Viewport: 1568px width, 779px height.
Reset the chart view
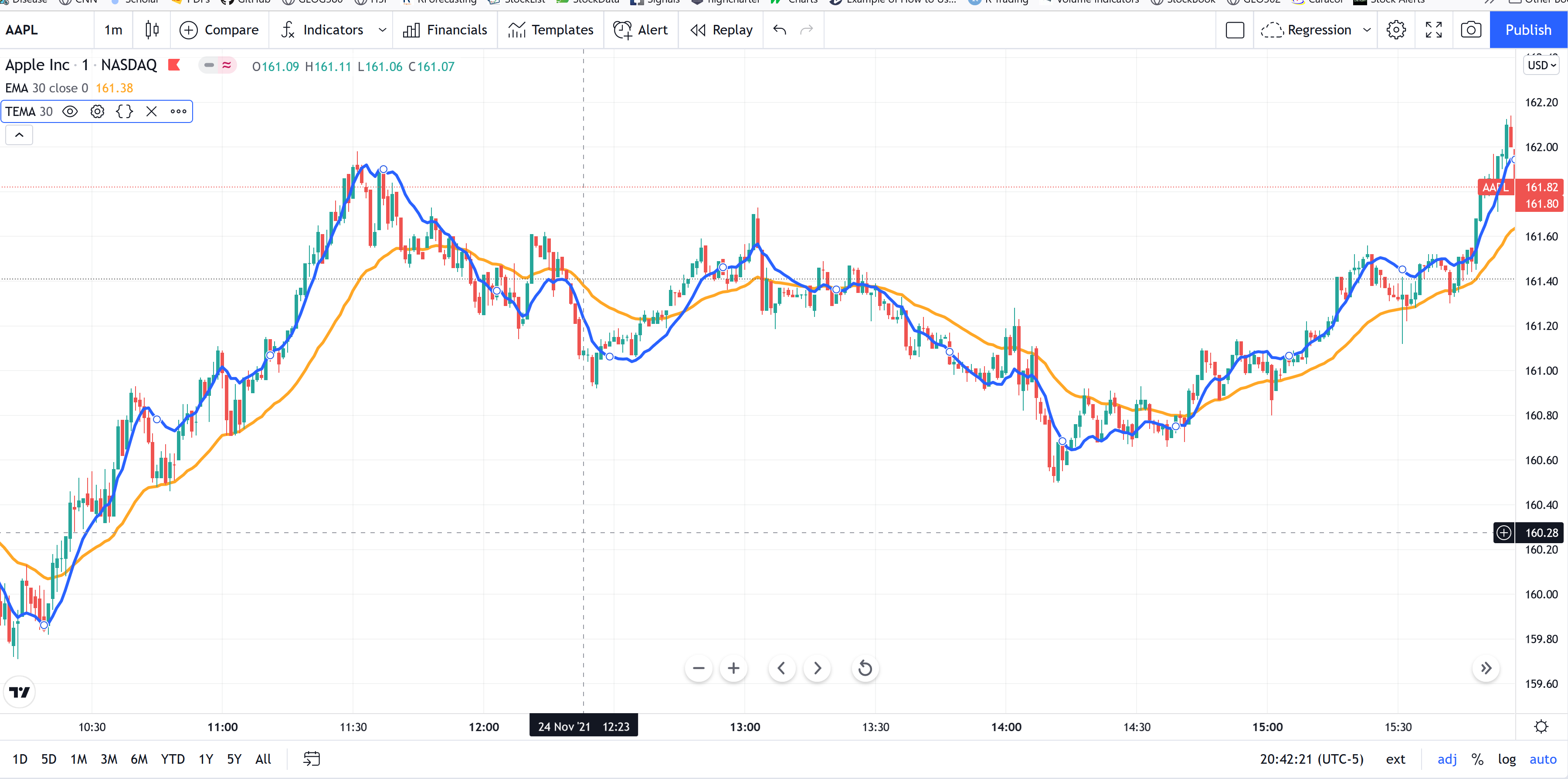pos(864,668)
